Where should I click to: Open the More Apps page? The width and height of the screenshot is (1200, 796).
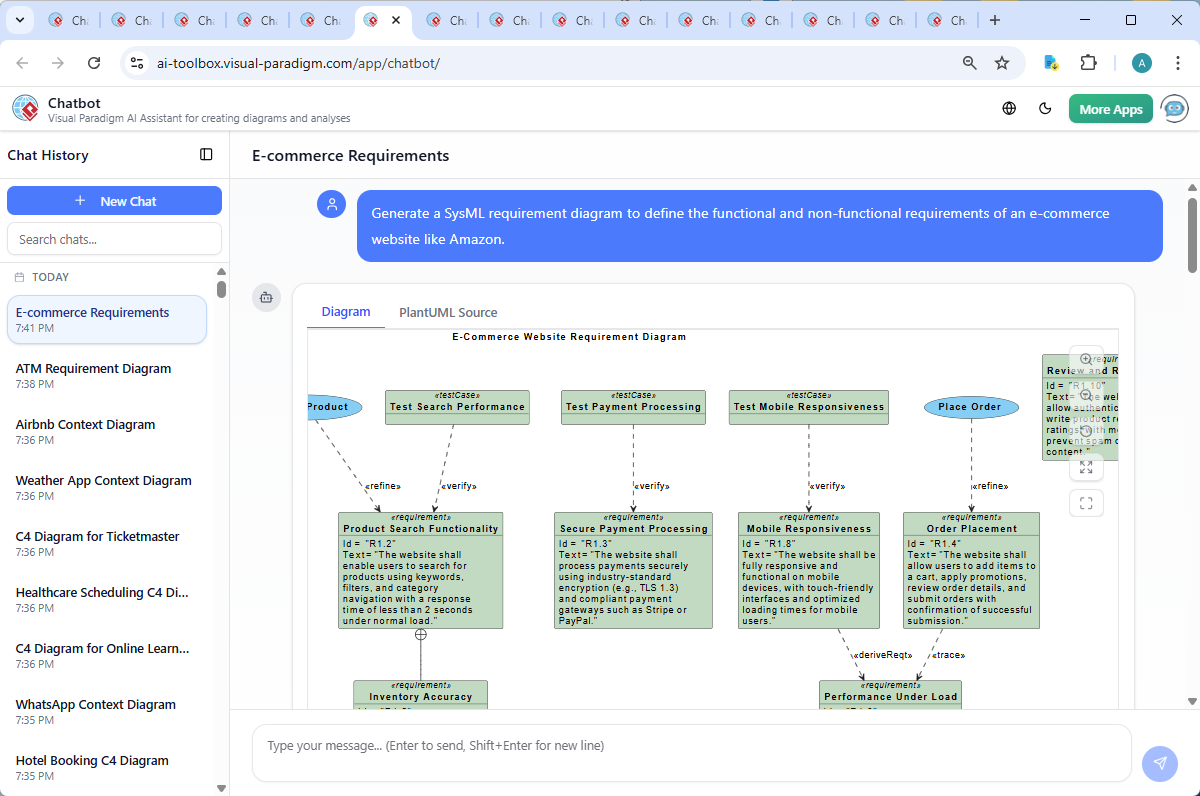pyautogui.click(x=1110, y=108)
